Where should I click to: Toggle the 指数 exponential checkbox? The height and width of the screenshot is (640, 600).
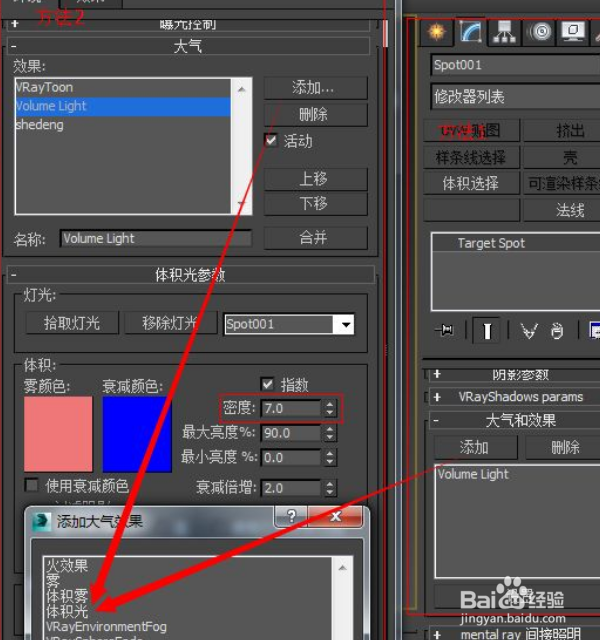(267, 384)
